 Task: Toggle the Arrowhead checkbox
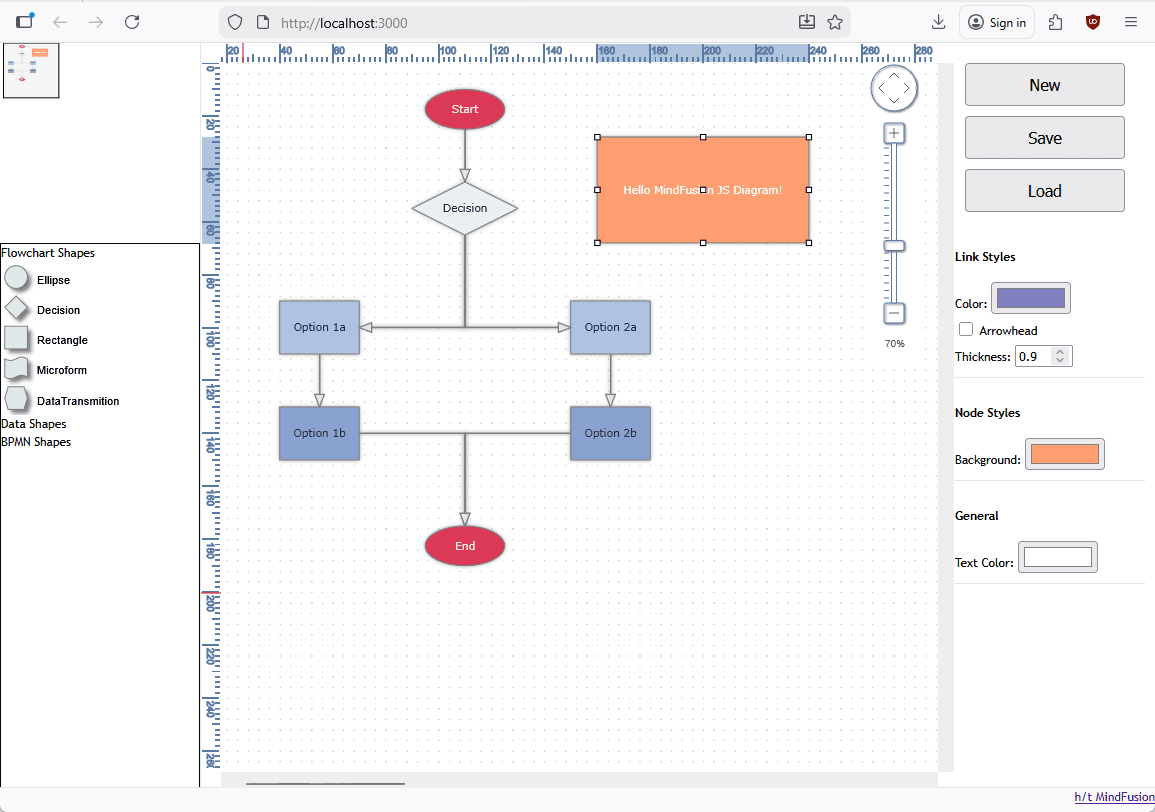(966, 329)
